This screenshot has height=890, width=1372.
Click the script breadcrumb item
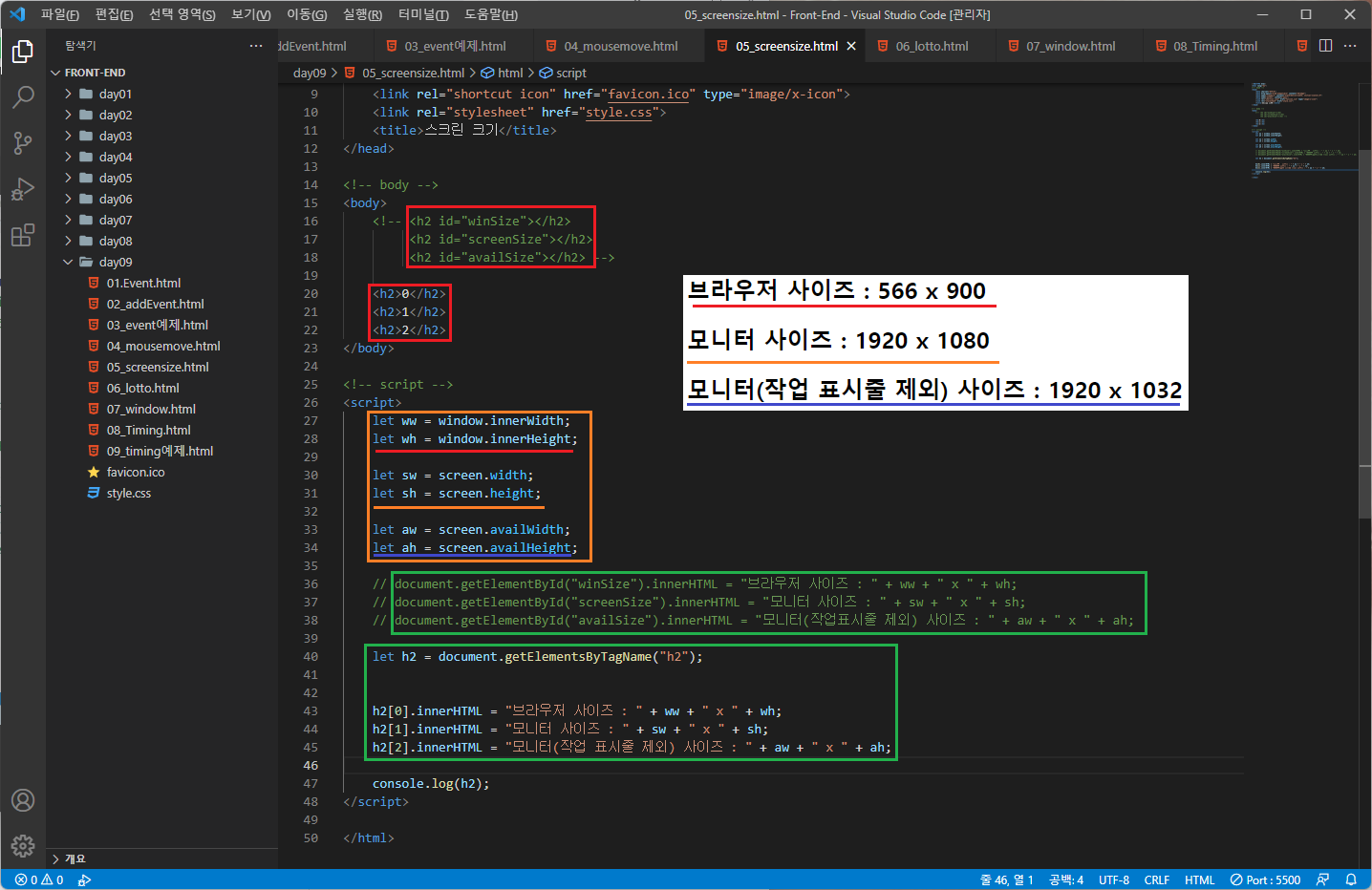tap(563, 73)
